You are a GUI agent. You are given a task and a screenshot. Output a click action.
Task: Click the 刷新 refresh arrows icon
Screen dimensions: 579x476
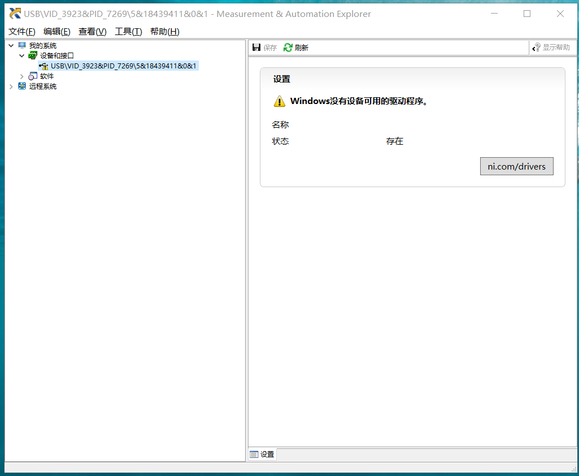[x=288, y=47]
